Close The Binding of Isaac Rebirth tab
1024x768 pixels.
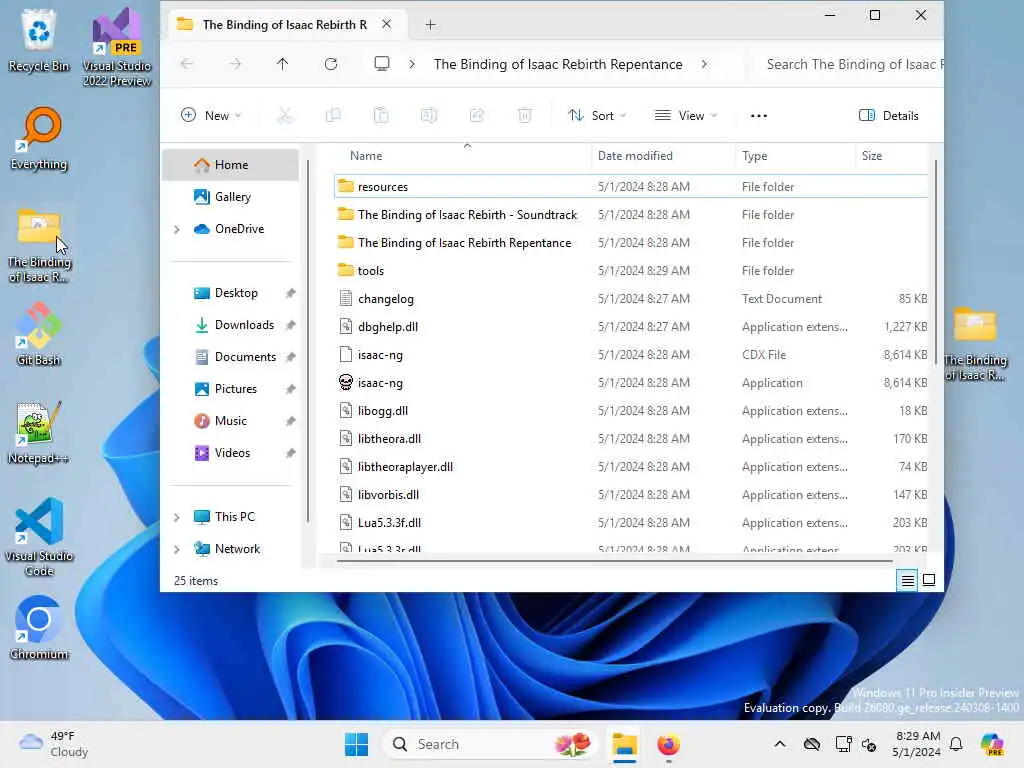point(387,24)
